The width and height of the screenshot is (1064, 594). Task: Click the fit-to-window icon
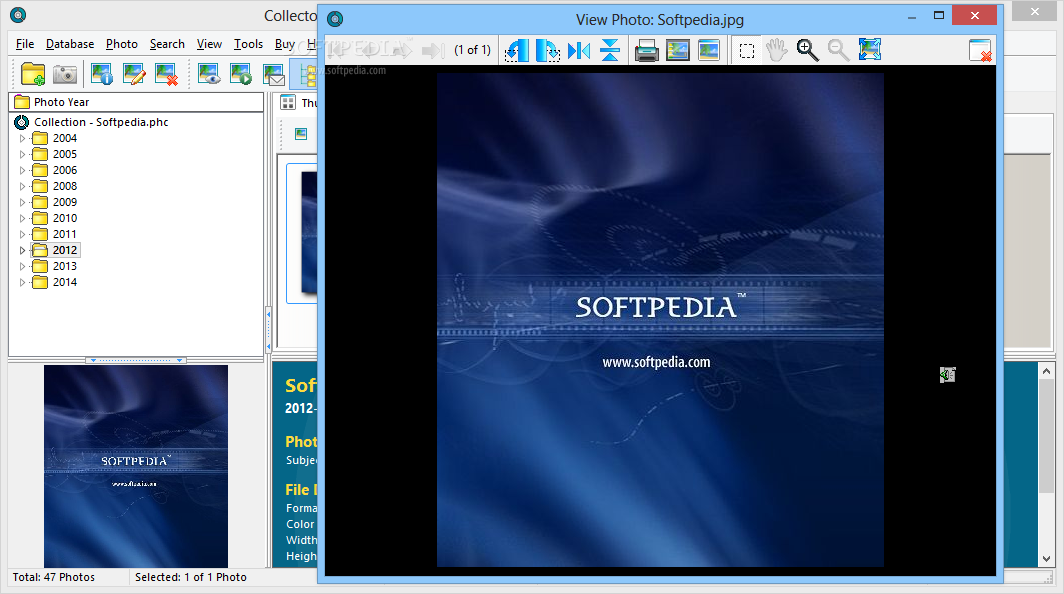870,50
